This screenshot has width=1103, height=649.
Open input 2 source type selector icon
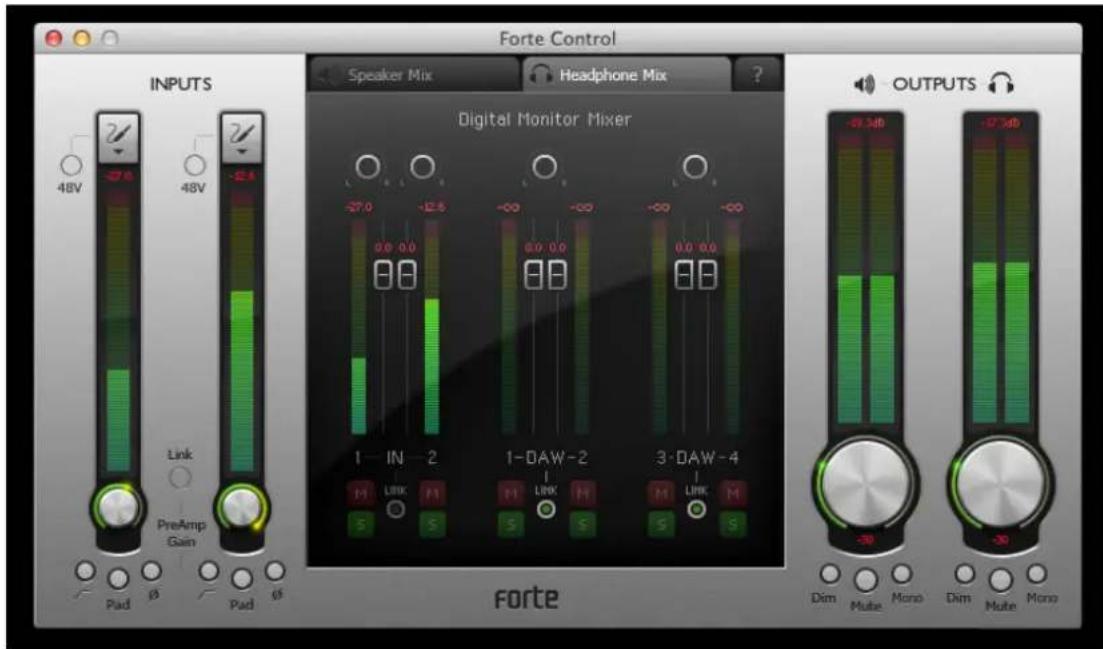[242, 137]
